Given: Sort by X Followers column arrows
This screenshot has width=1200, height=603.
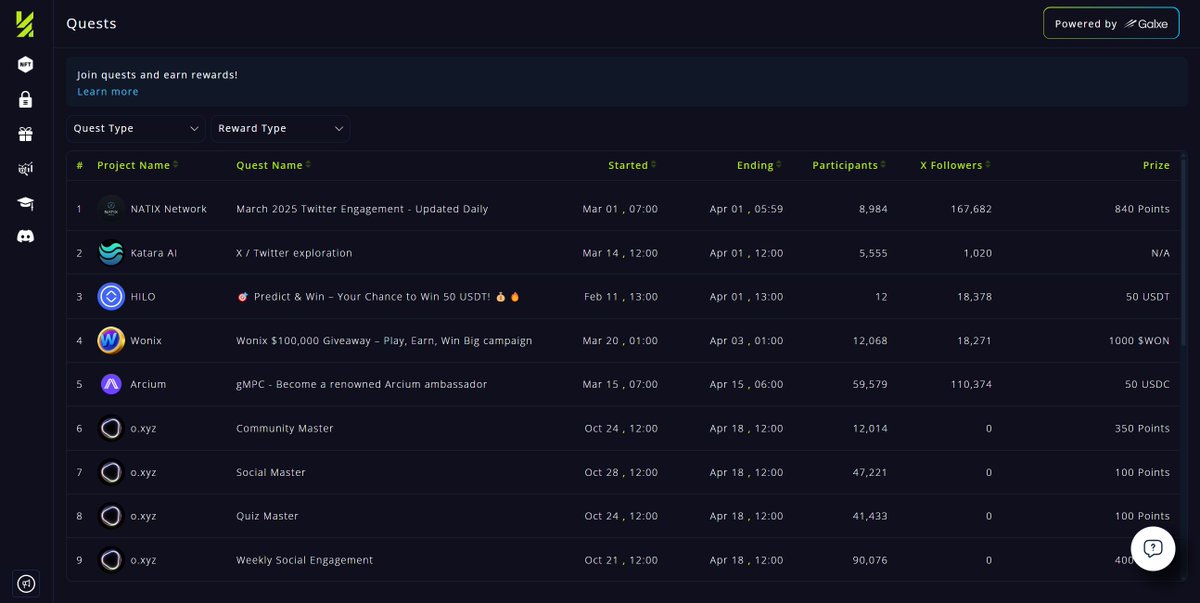Looking at the screenshot, I should click(x=988, y=165).
